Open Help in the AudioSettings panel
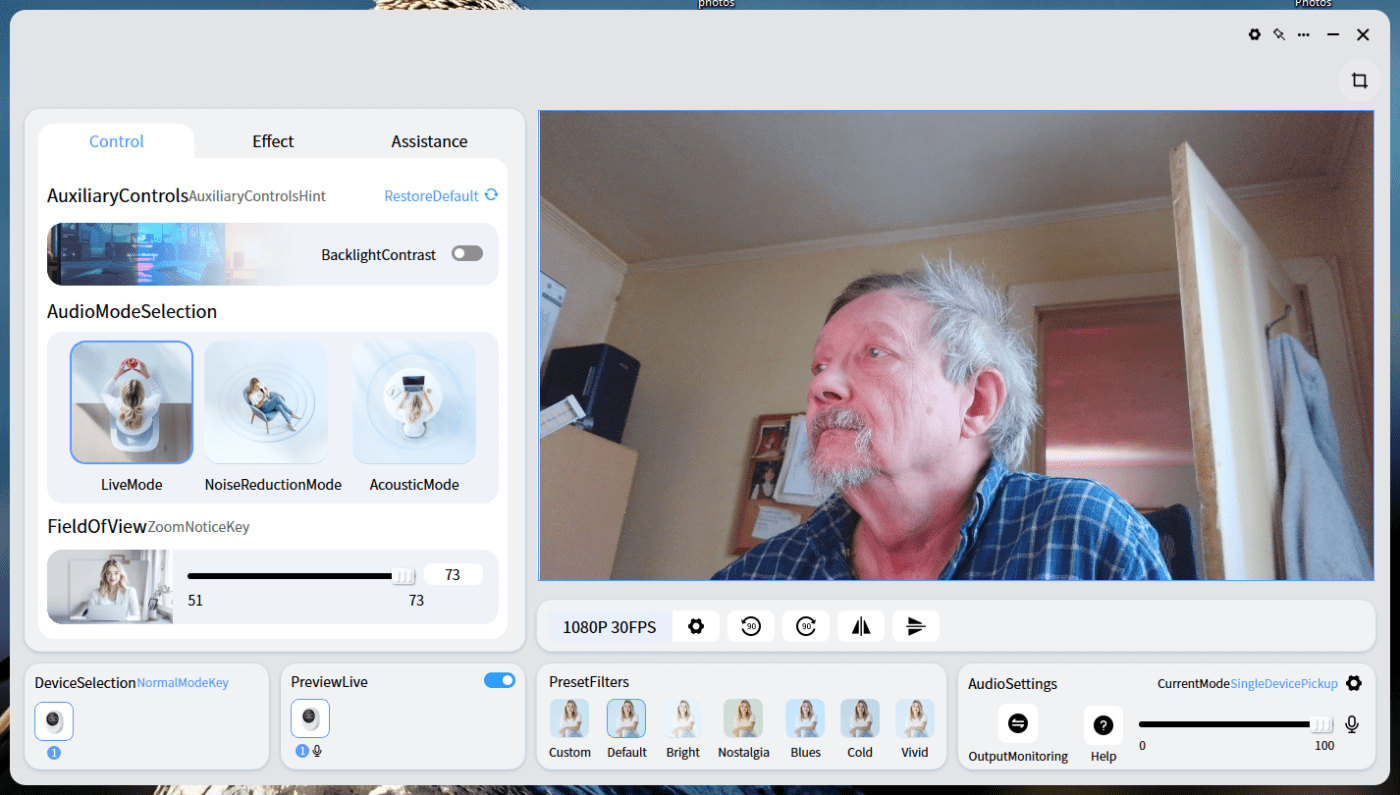Viewport: 1400px width, 795px height. coord(1103,723)
